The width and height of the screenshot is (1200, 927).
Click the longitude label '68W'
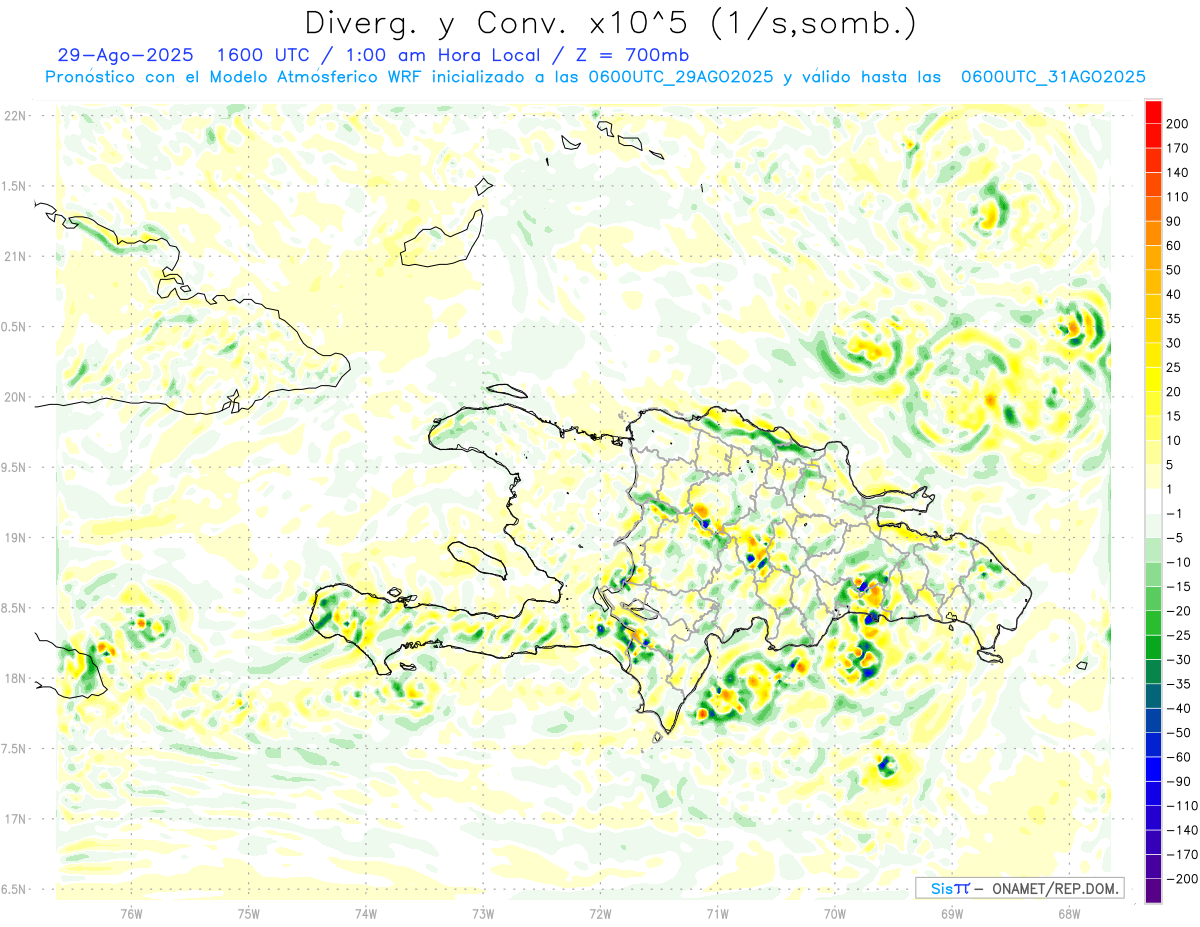pos(1068,913)
